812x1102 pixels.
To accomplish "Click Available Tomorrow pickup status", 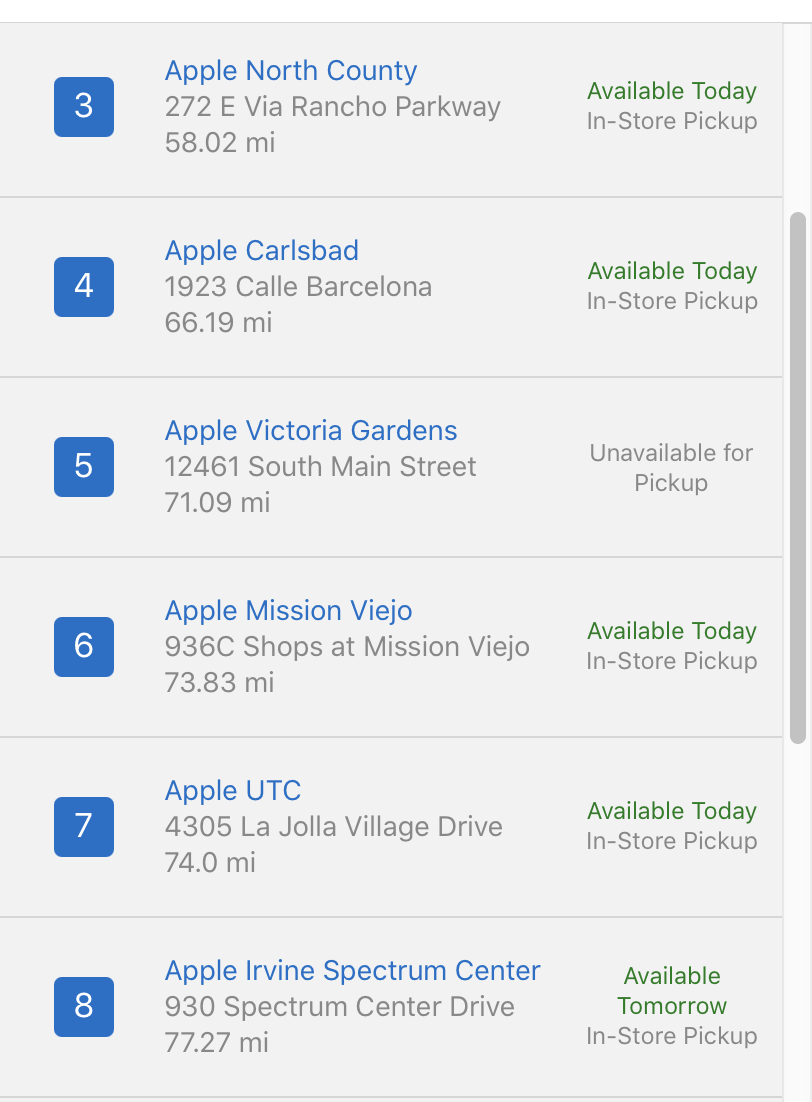I will (x=672, y=991).
